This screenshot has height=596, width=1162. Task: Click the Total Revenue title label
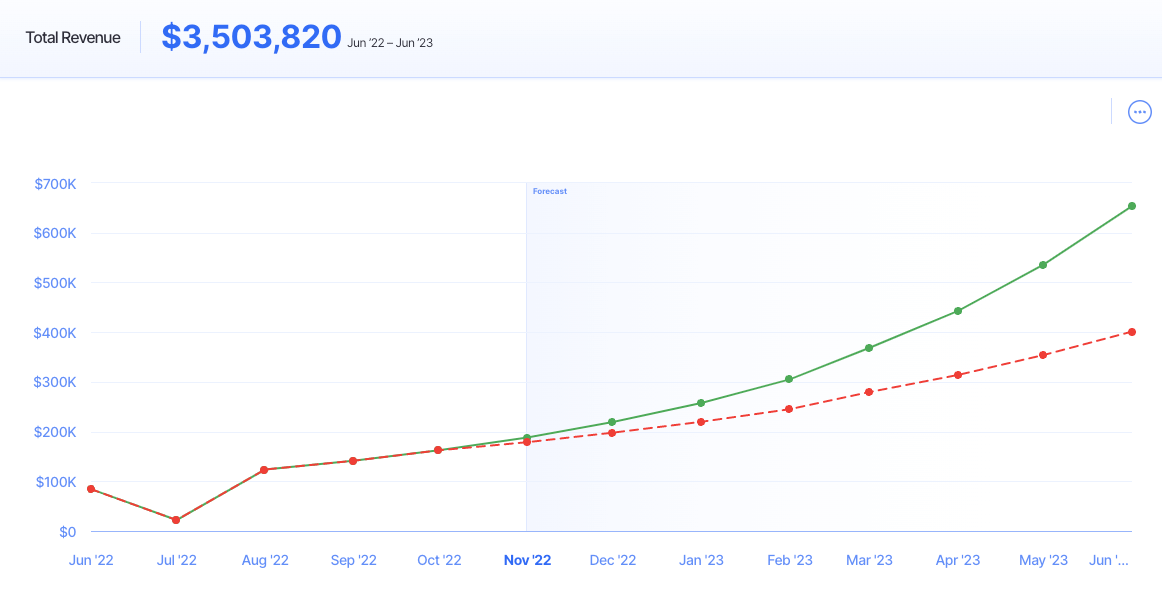coord(73,38)
